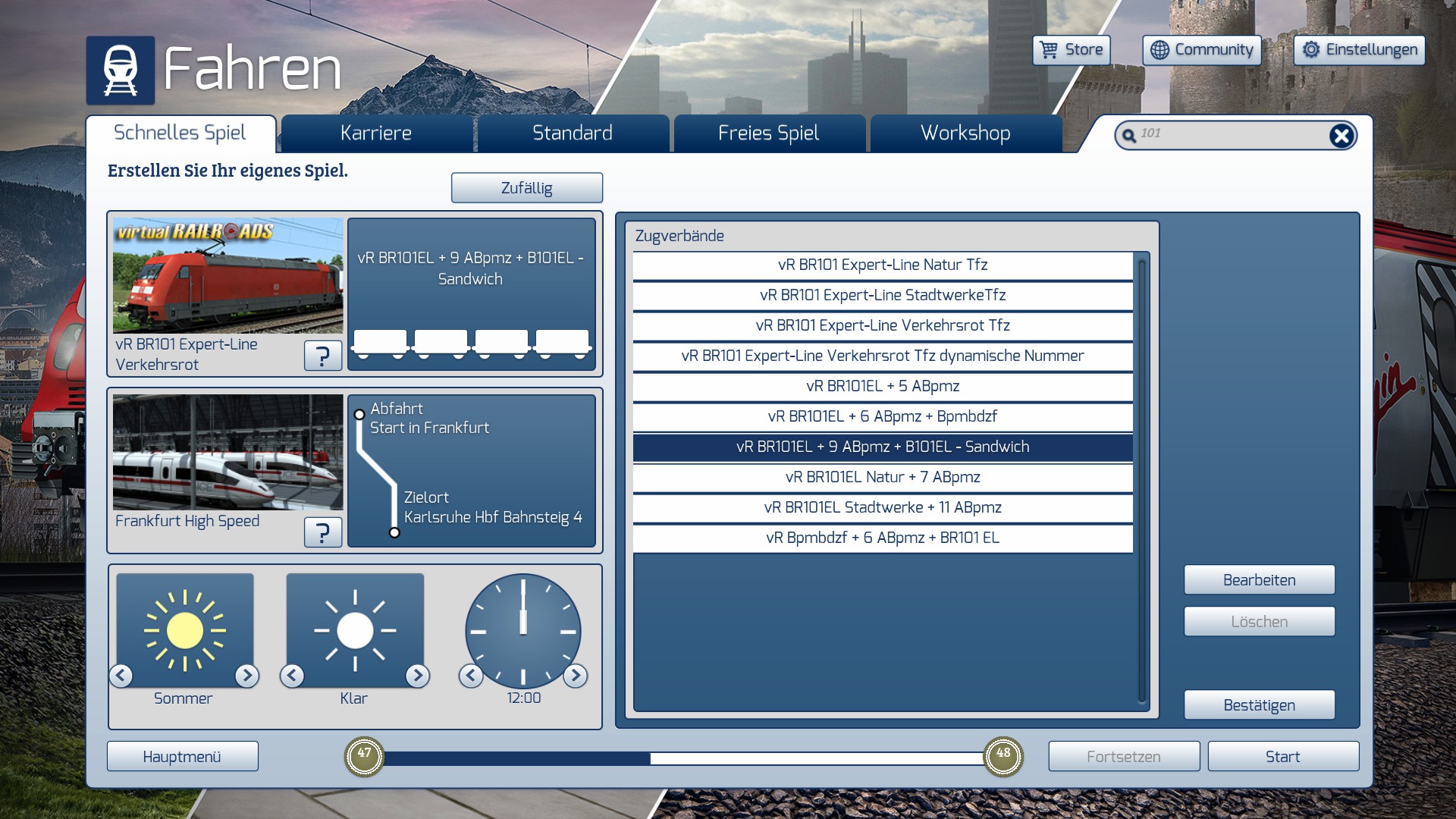Open the Store with cart icon
Screen dimensions: 1456x819
pos(1071,50)
